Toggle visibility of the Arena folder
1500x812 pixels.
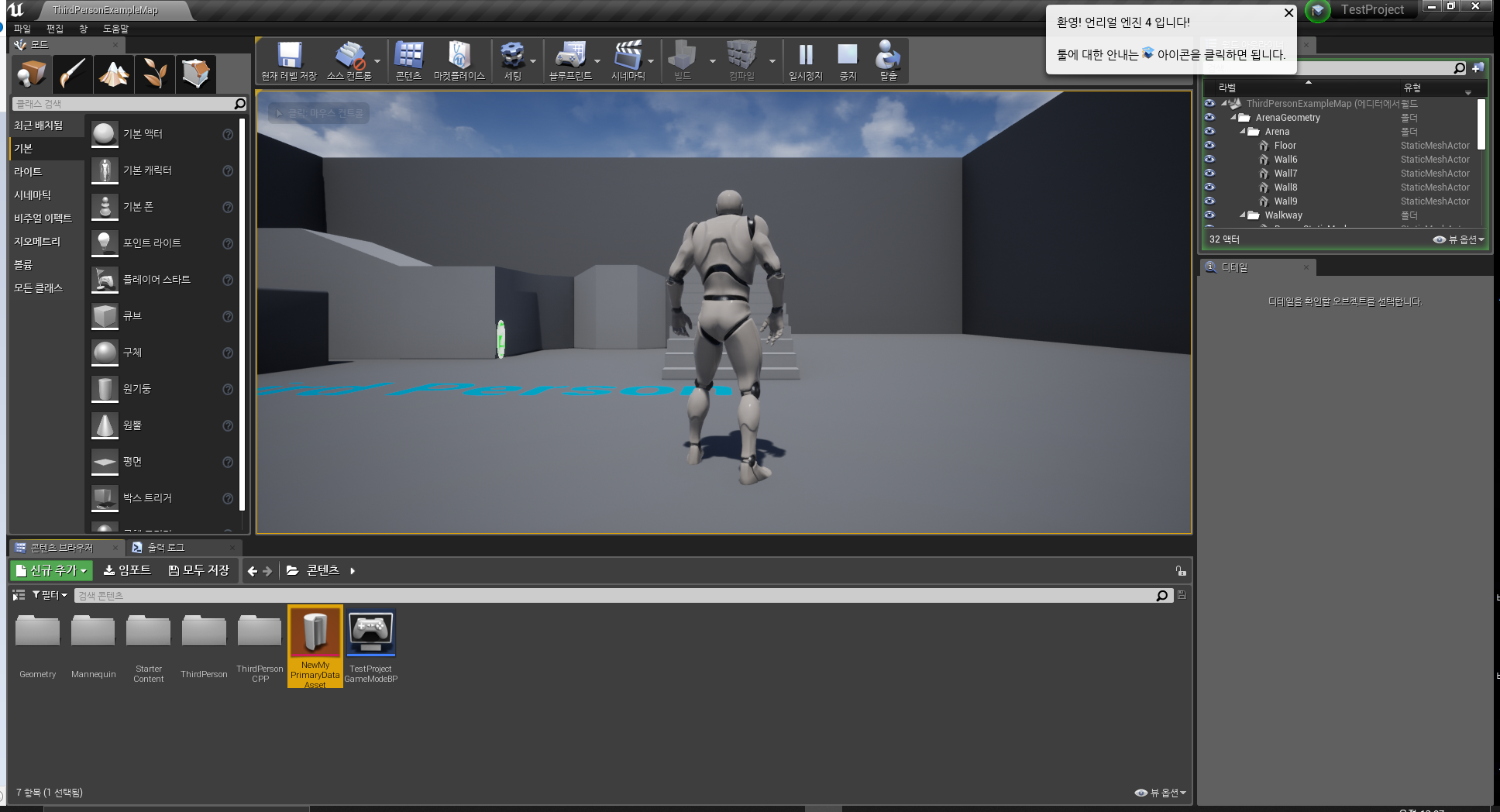click(1209, 132)
